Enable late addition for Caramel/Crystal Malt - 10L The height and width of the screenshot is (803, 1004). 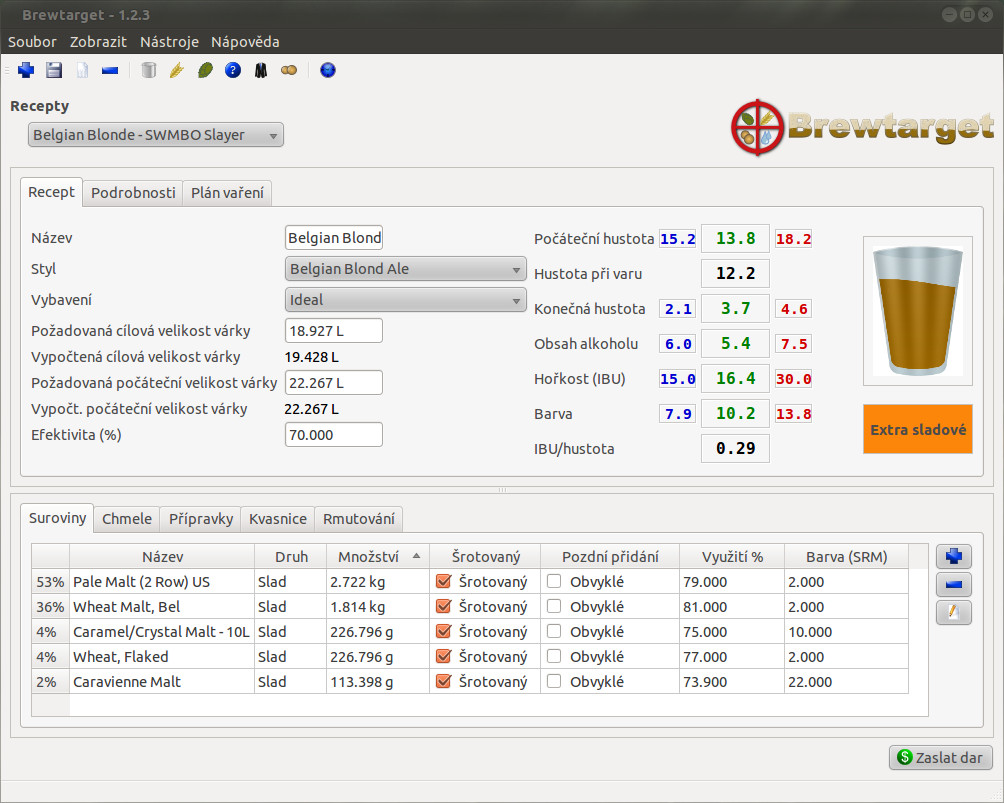click(554, 631)
